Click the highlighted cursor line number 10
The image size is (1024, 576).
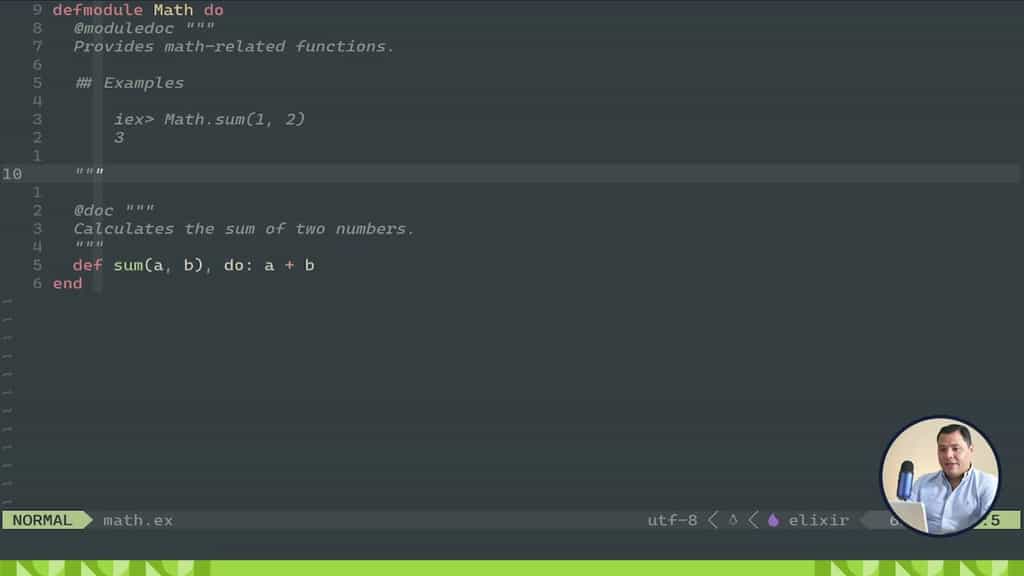point(12,173)
